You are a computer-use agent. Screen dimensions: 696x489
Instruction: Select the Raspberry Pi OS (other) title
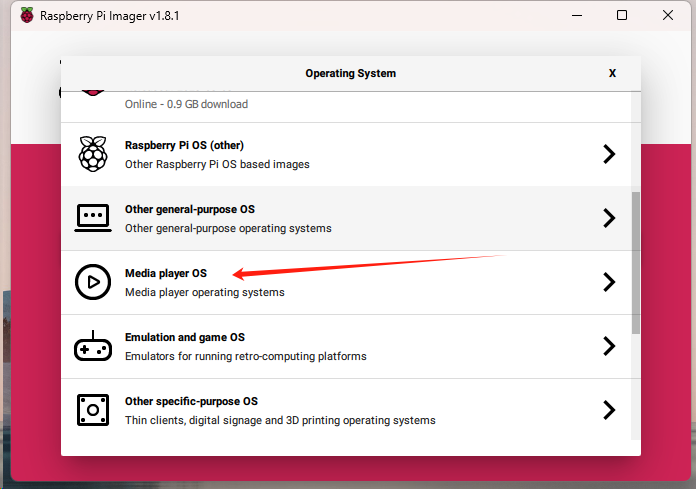click(184, 146)
